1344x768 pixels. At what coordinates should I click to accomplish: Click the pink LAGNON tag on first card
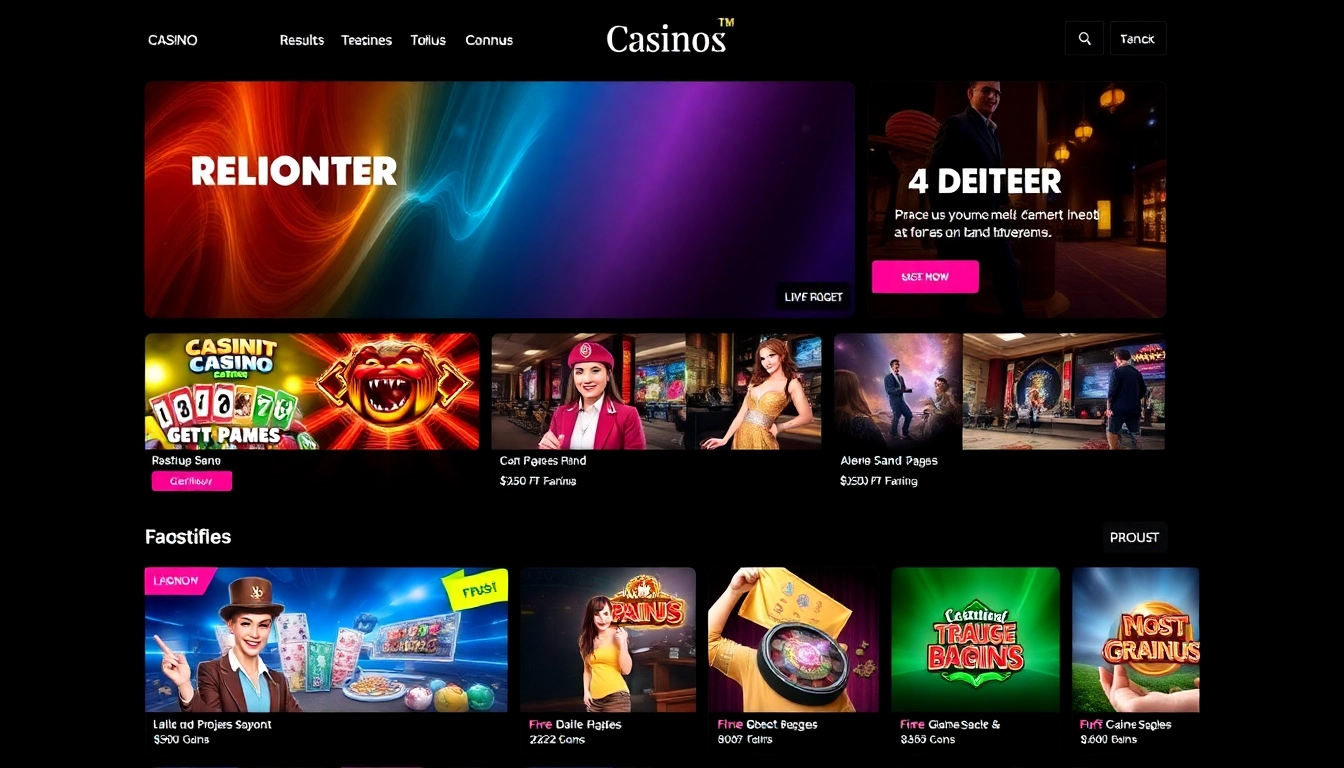tap(177, 581)
